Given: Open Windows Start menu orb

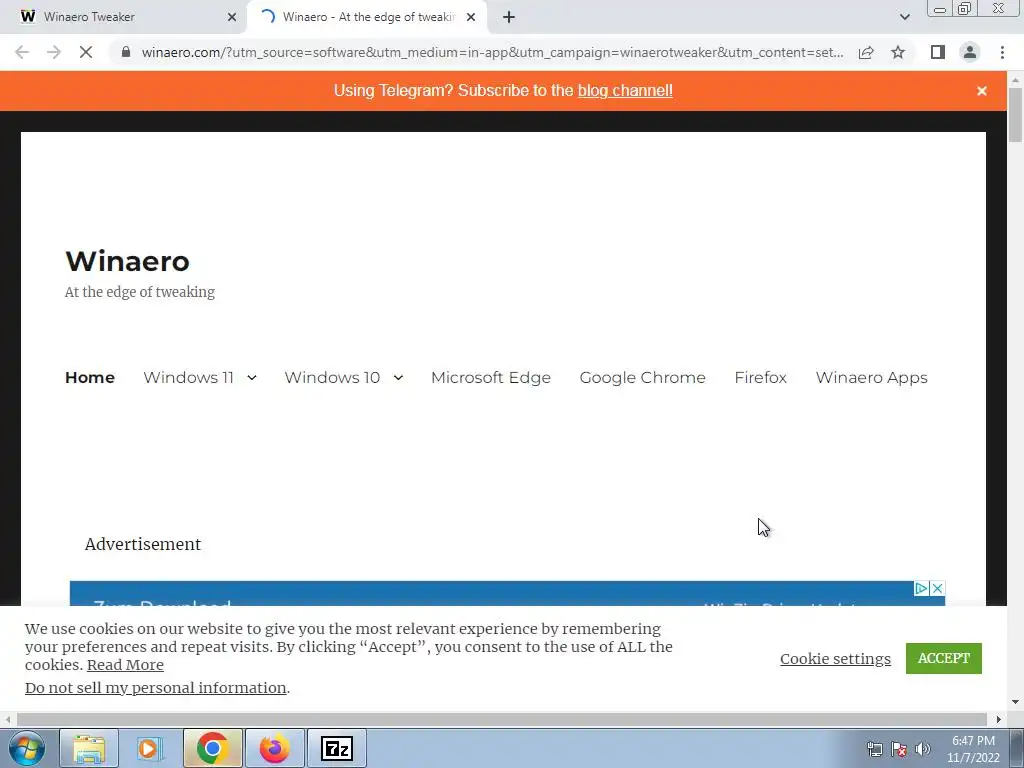Looking at the screenshot, I should tap(27, 748).
